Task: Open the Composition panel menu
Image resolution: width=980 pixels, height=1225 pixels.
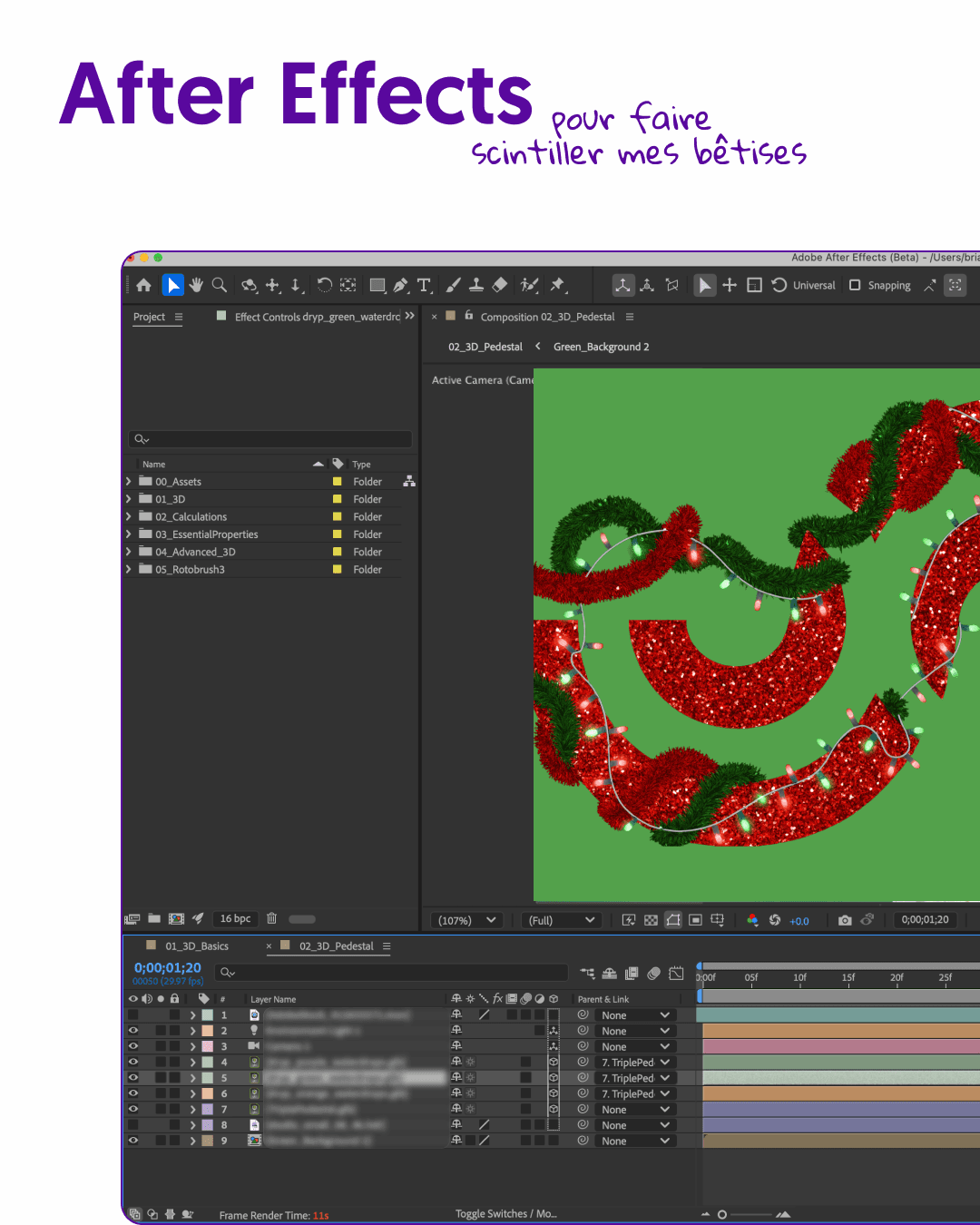Action: pos(630,317)
